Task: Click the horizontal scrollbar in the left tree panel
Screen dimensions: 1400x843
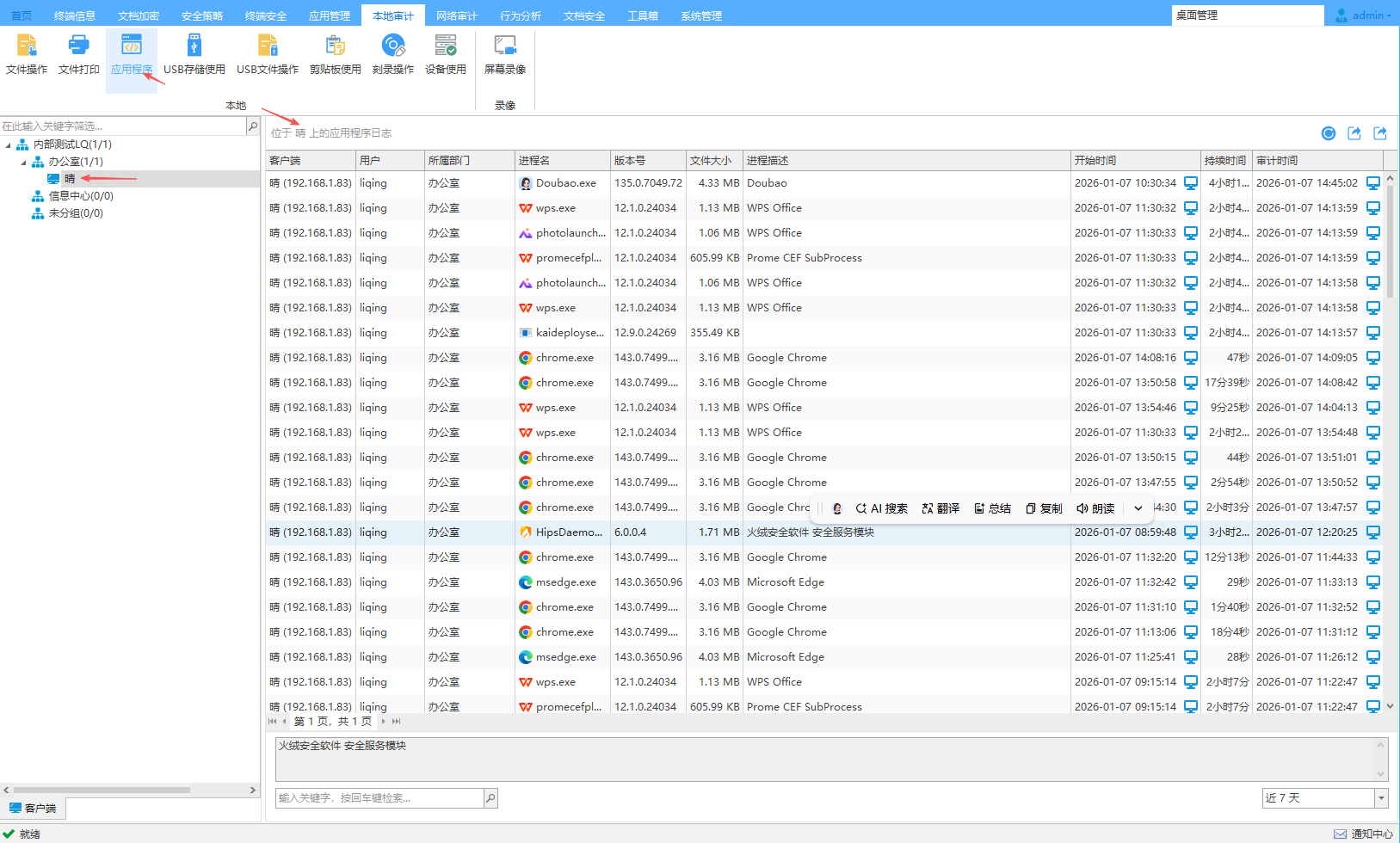Action: pos(102,790)
